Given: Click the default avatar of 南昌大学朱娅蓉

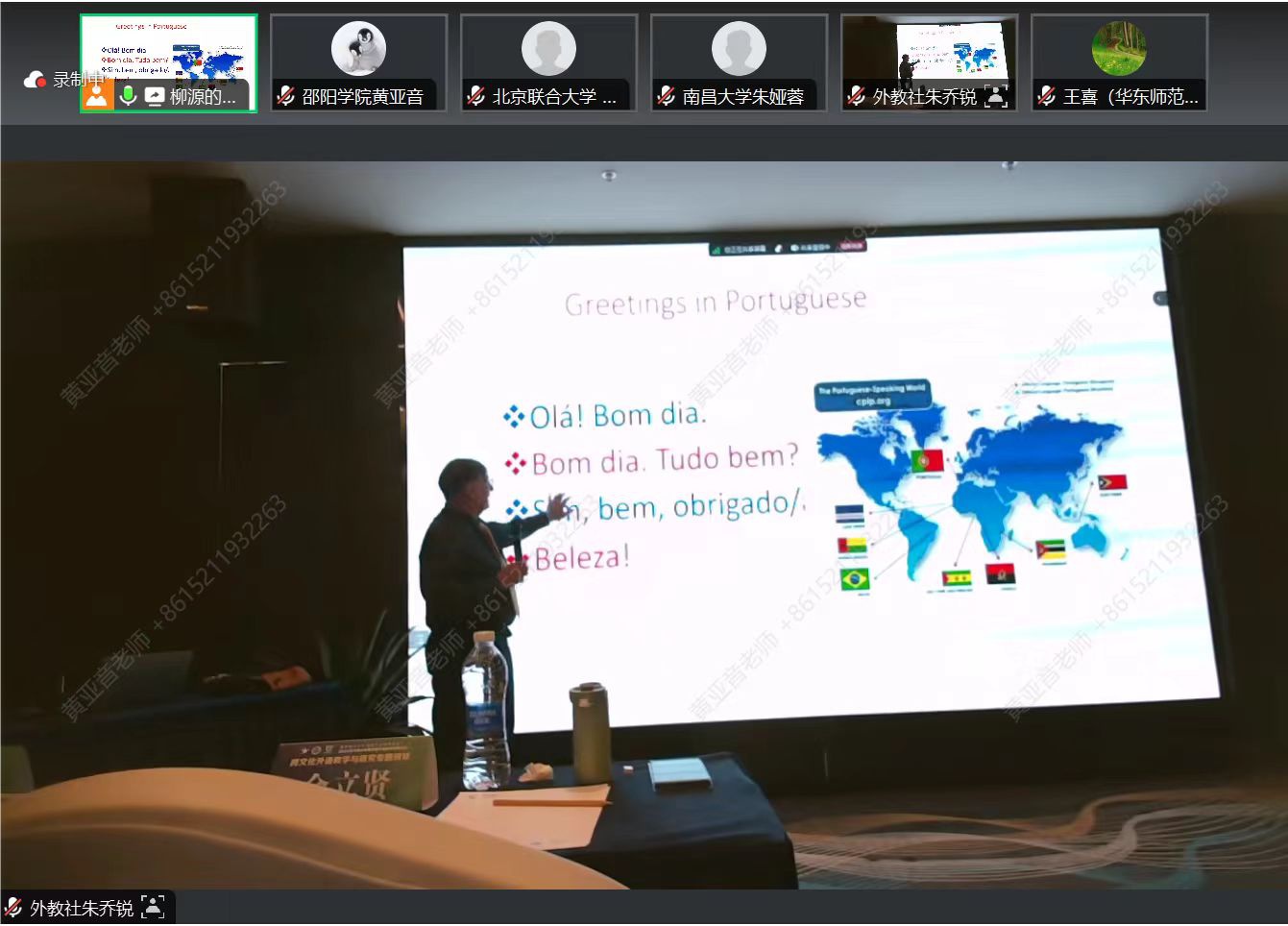Looking at the screenshot, I should tap(739, 48).
